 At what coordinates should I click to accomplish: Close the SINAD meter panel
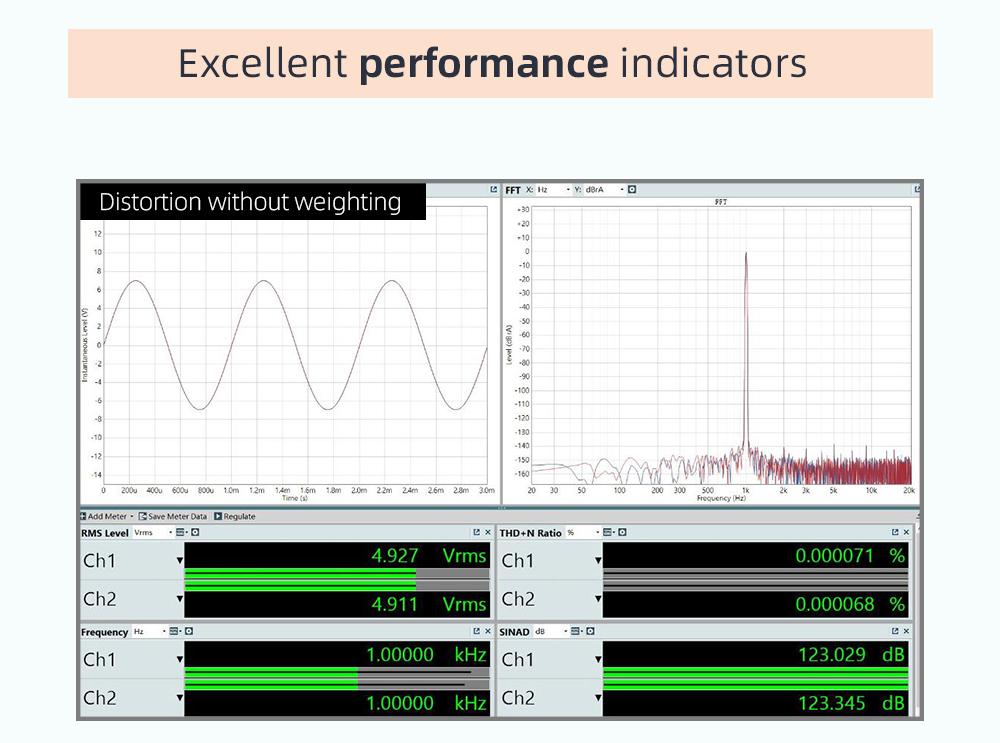point(907,632)
